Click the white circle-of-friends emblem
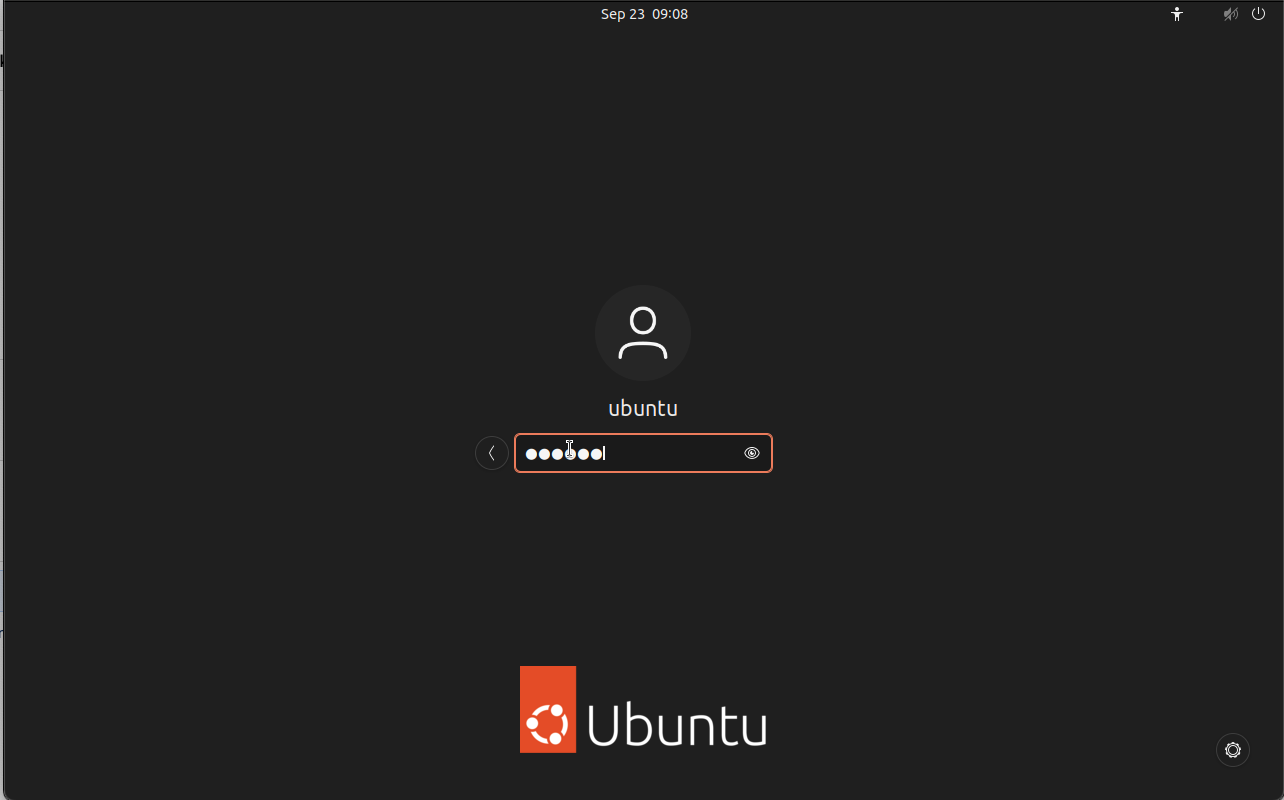The height and width of the screenshot is (800, 1284). 547,724
